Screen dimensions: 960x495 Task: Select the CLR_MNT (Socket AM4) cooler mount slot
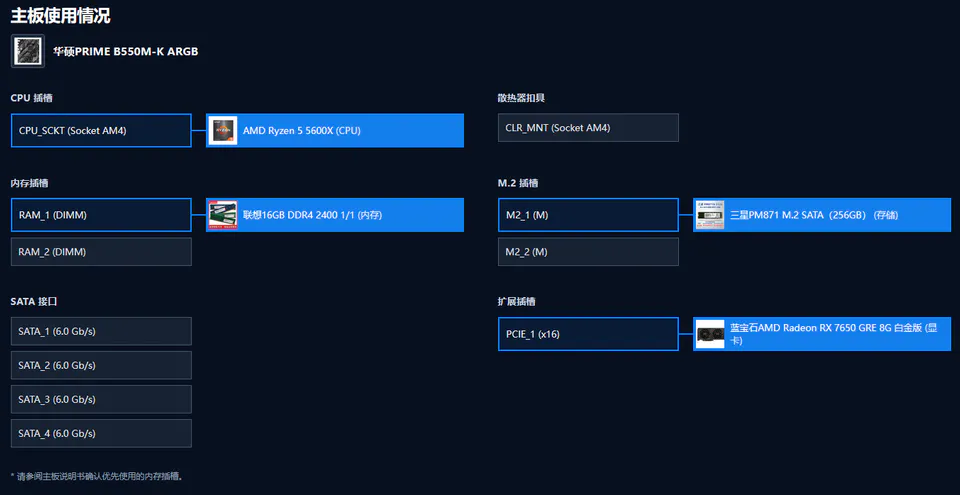(x=588, y=127)
